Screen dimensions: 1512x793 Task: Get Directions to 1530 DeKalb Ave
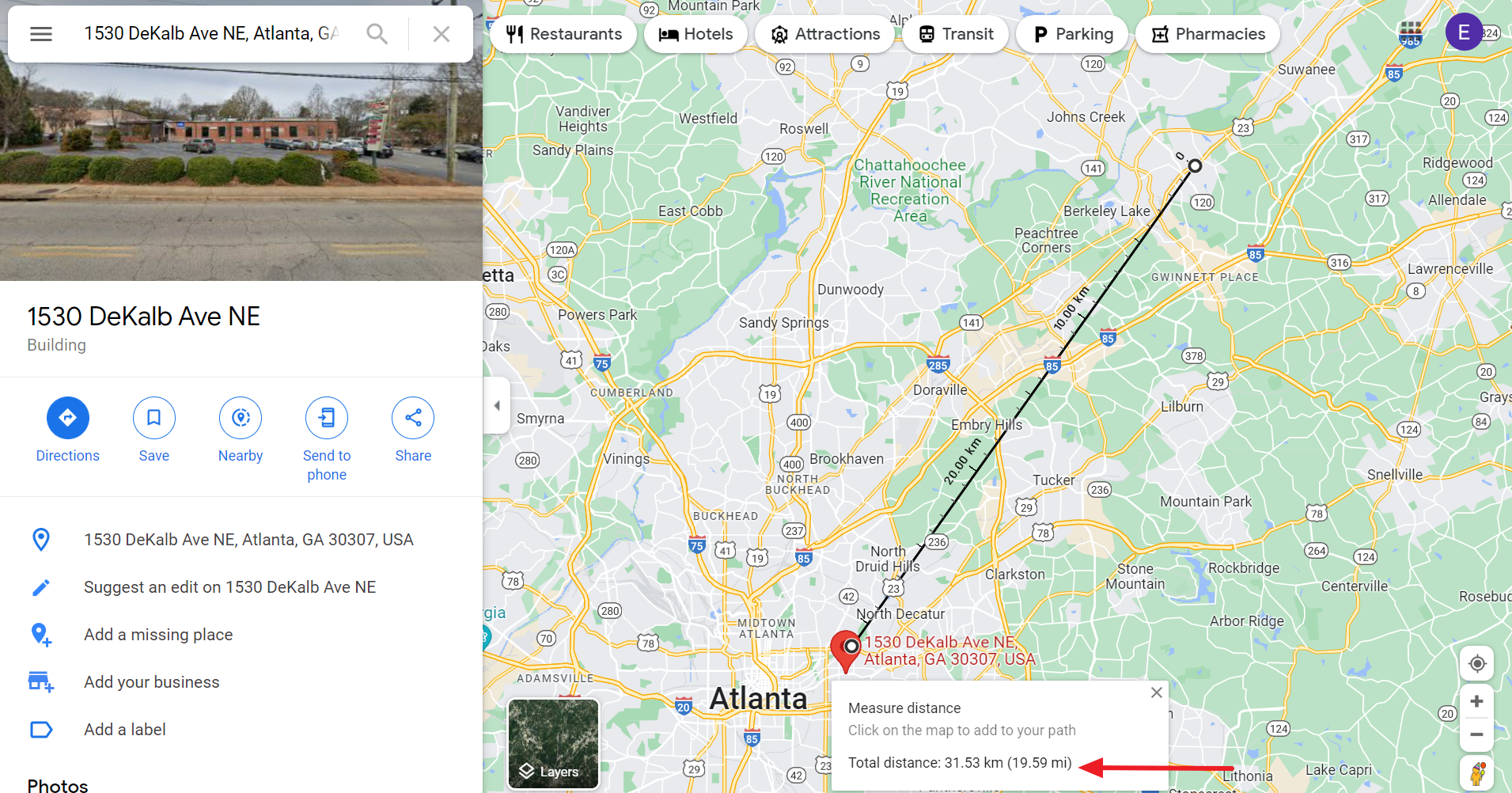68,431
